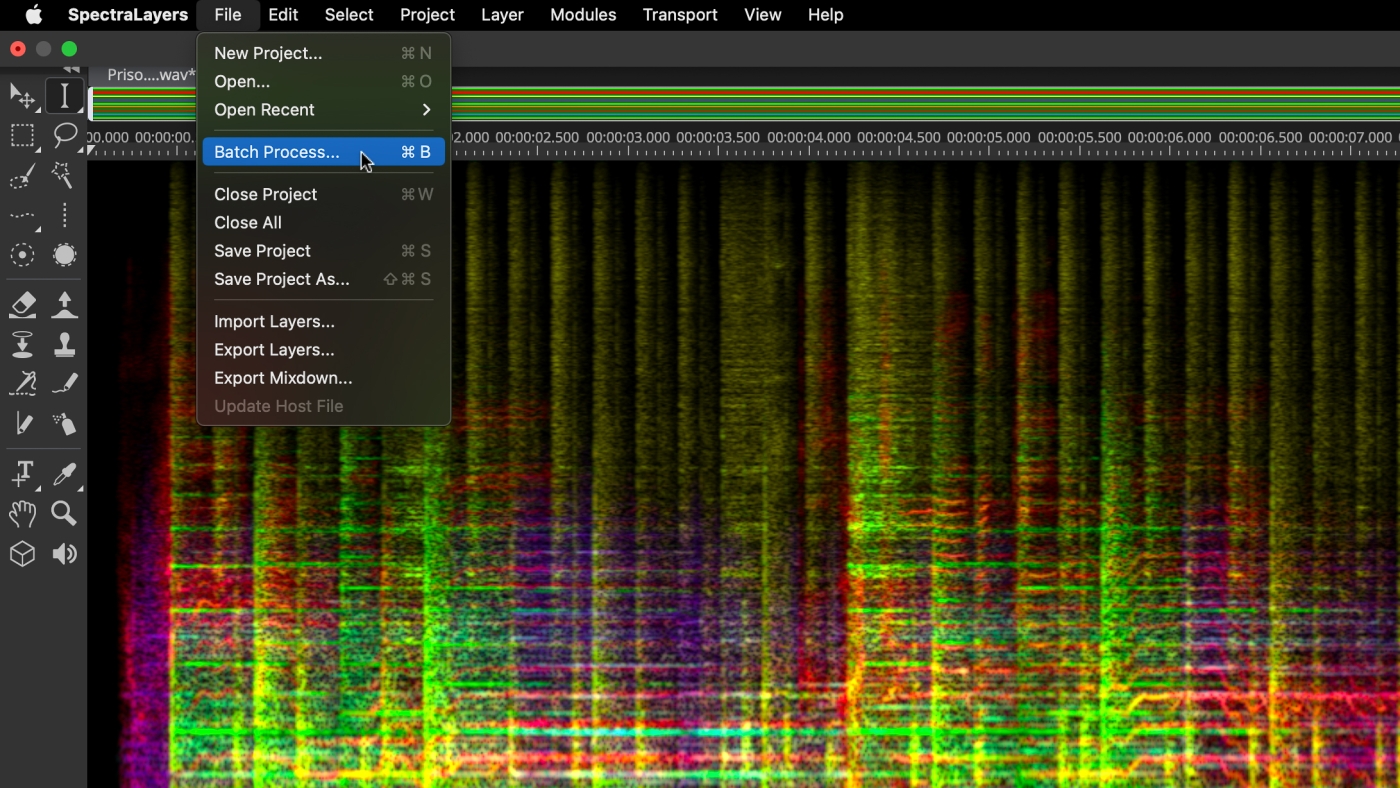Select the Zoom magnifier tool
The image size is (1400, 788).
click(64, 514)
